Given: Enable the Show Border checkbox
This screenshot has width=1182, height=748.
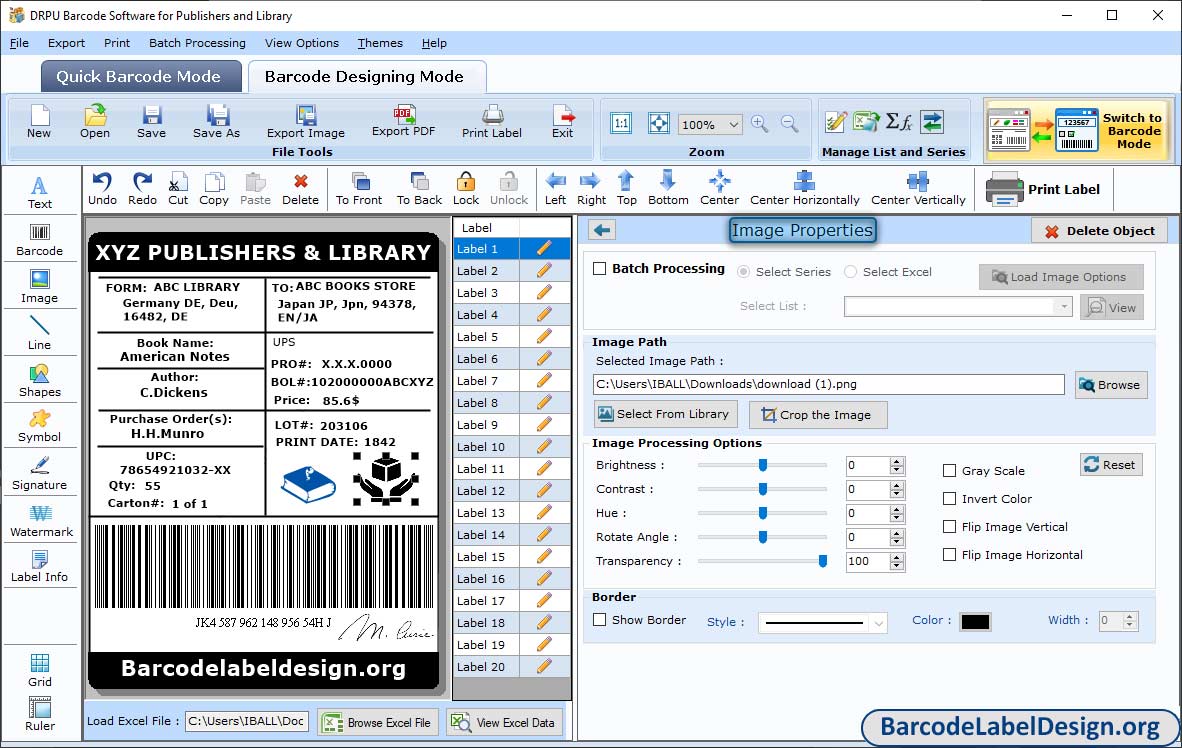Looking at the screenshot, I should coord(600,620).
